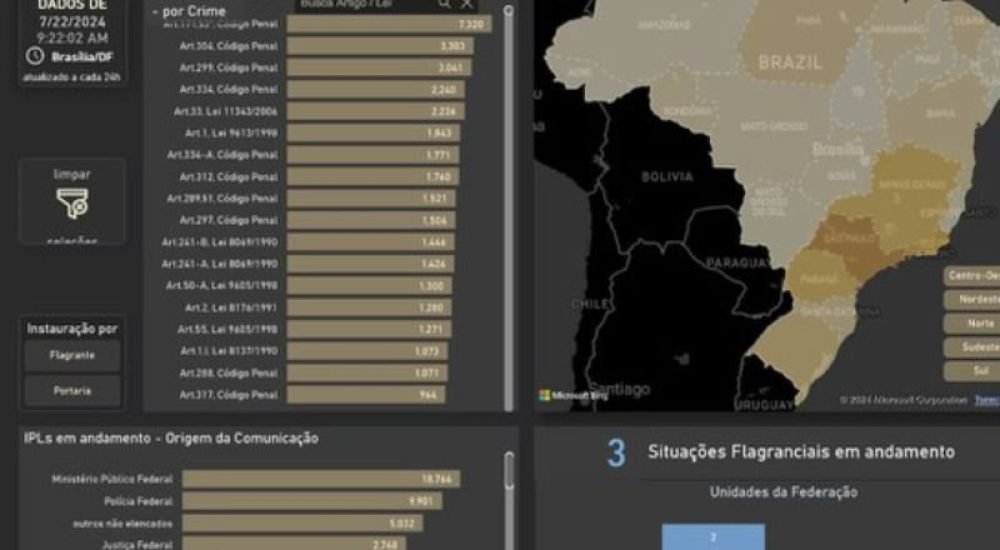The width and height of the screenshot is (1000, 550).
Task: Select the Nordeste region filter
Action: pyautogui.click(x=972, y=299)
